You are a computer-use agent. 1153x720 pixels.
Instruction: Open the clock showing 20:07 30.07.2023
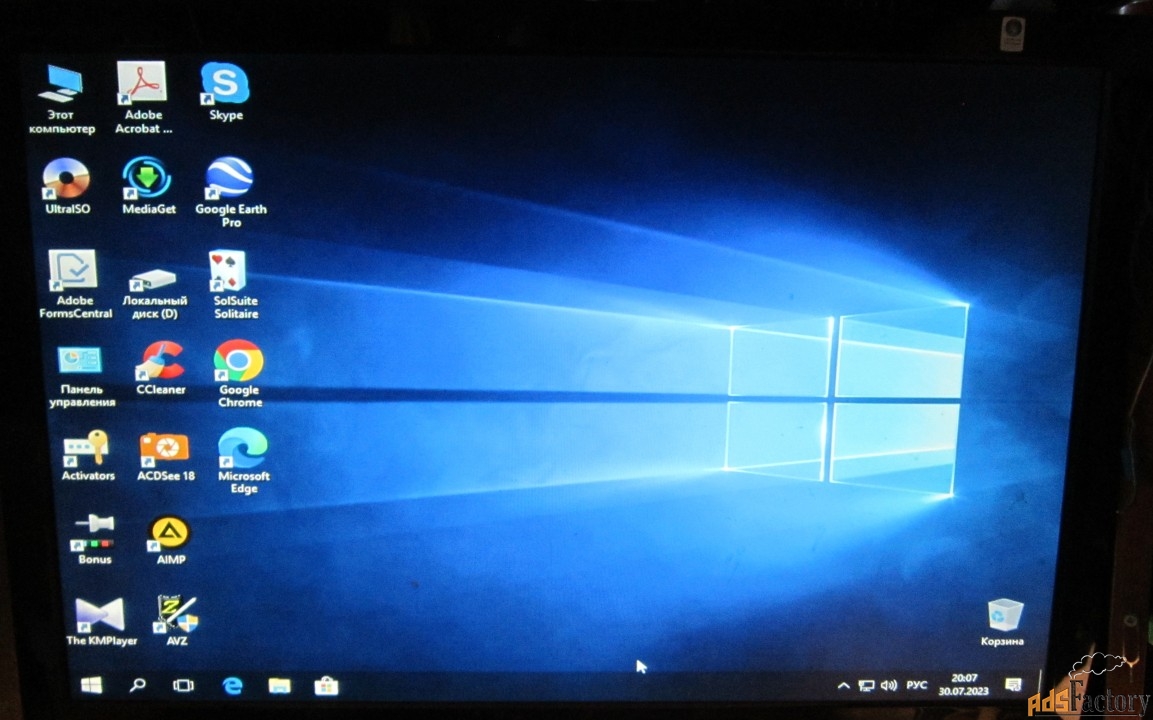click(963, 685)
